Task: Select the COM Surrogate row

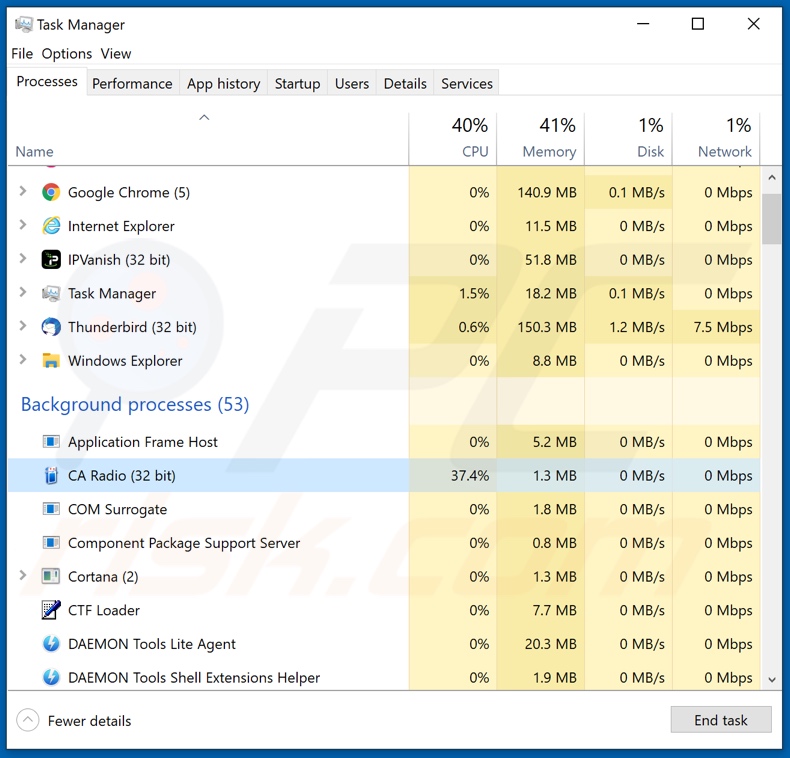Action: [383, 509]
